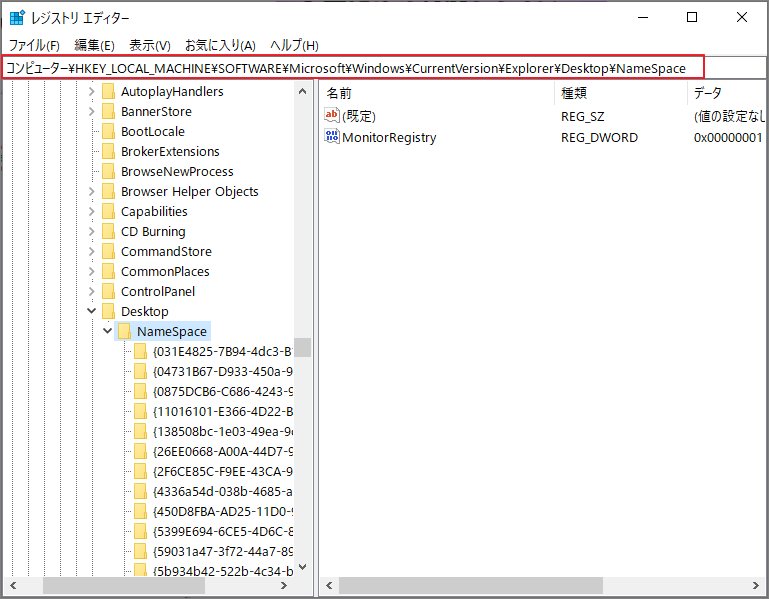Sort values by 種類 column header

(x=621, y=93)
